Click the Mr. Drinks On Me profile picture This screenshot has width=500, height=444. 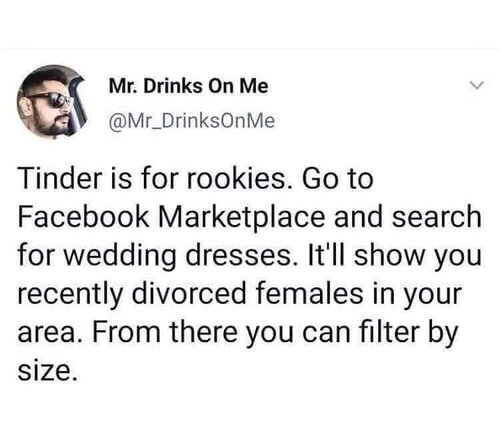pyautogui.click(x=52, y=102)
